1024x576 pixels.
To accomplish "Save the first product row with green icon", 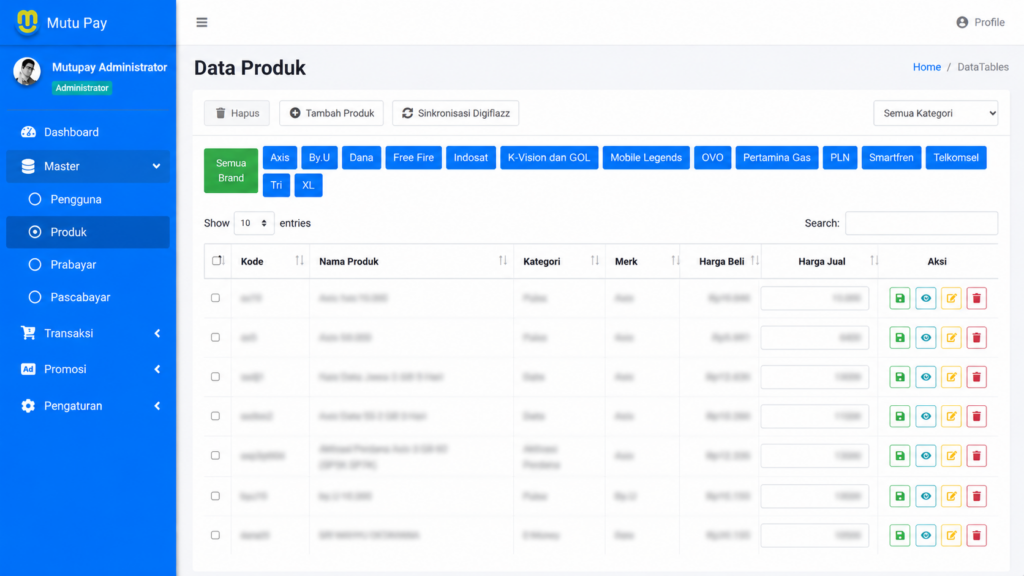I will tap(899, 298).
